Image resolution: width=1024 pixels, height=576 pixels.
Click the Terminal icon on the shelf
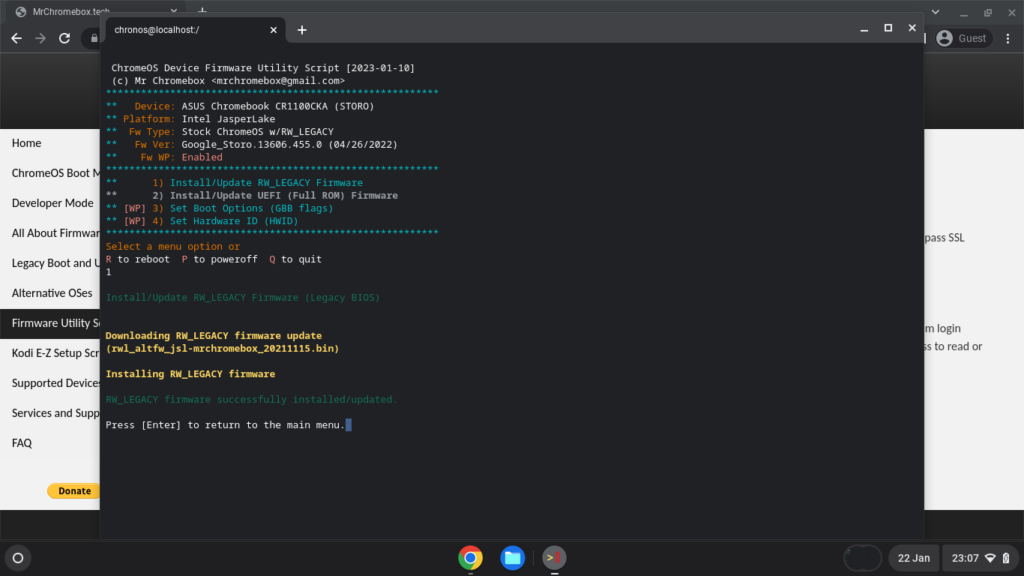(554, 558)
